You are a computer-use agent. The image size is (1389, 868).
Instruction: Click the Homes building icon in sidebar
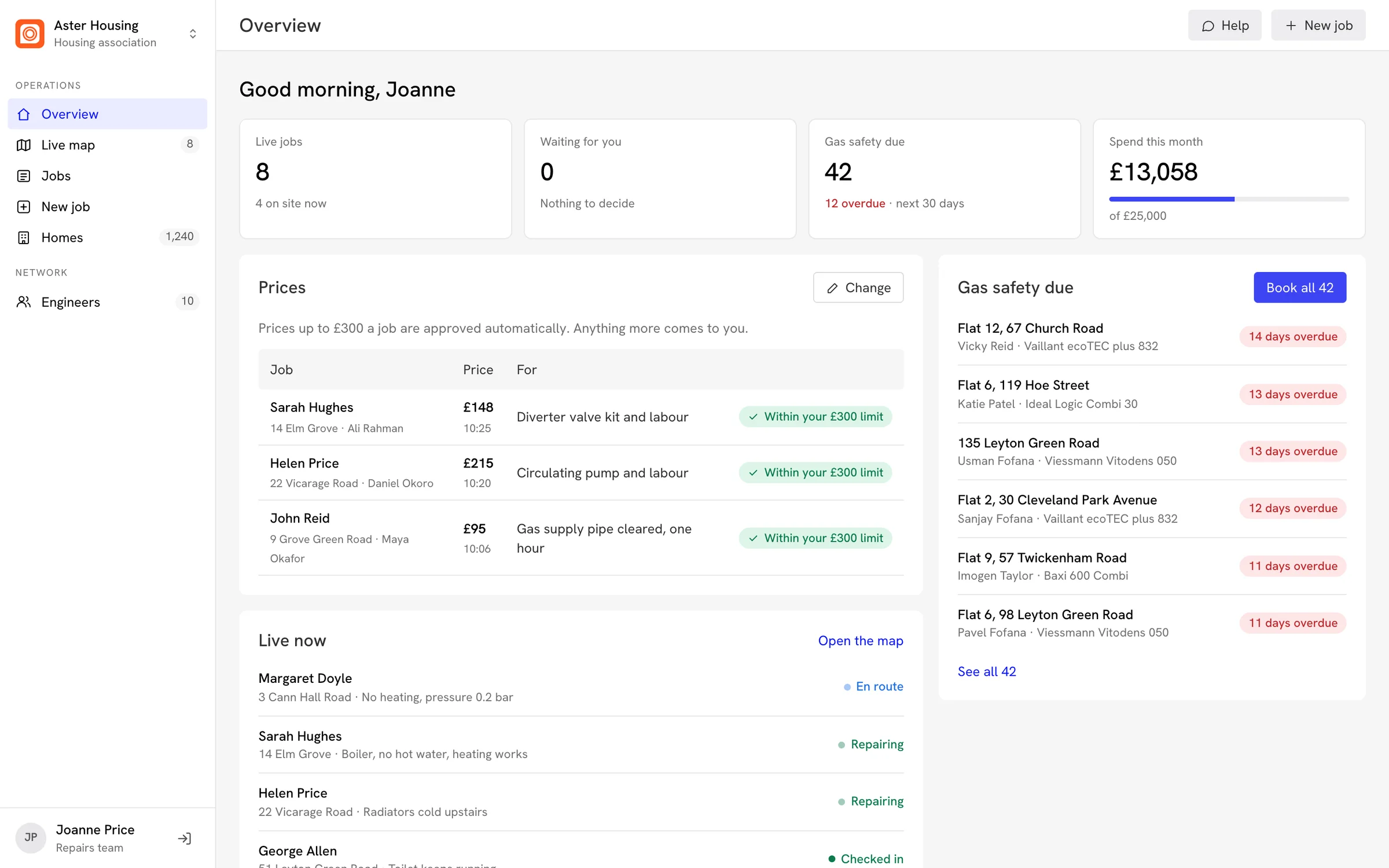click(24, 237)
